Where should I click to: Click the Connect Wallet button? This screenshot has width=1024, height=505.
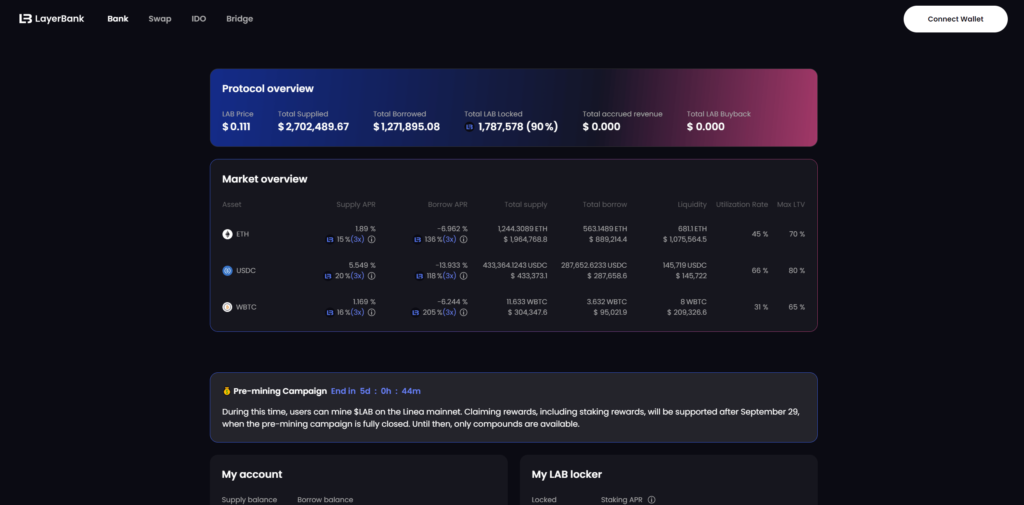tap(955, 19)
